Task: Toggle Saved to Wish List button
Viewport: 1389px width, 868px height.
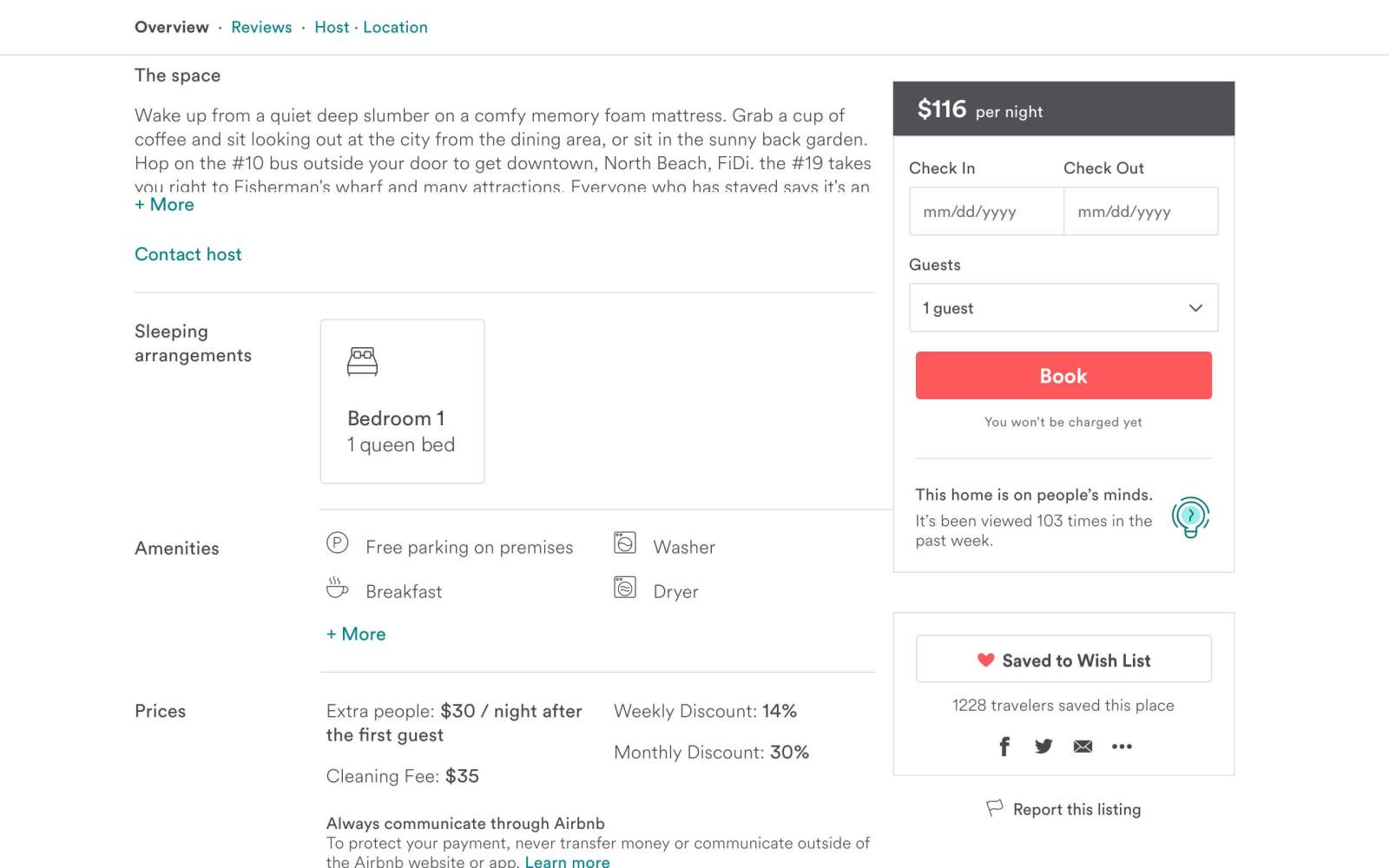Action: pyautogui.click(x=1063, y=660)
